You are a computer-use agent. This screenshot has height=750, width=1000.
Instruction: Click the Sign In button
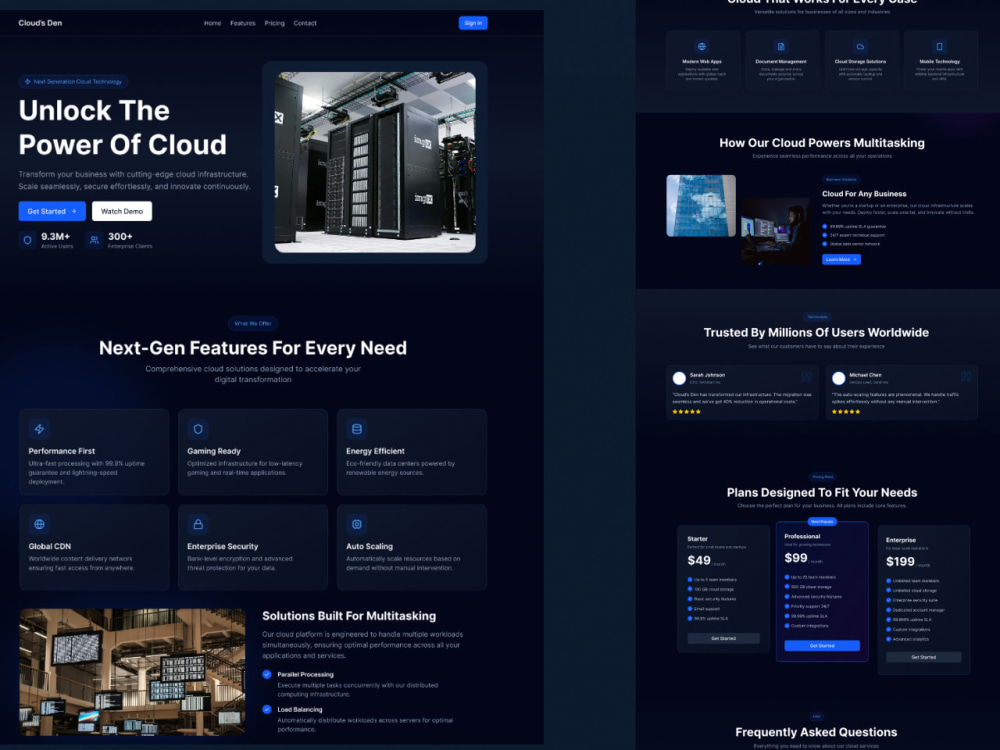tap(473, 23)
